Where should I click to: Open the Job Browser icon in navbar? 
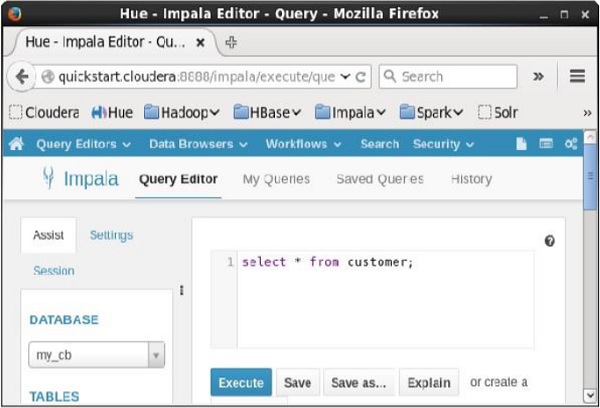(546, 144)
